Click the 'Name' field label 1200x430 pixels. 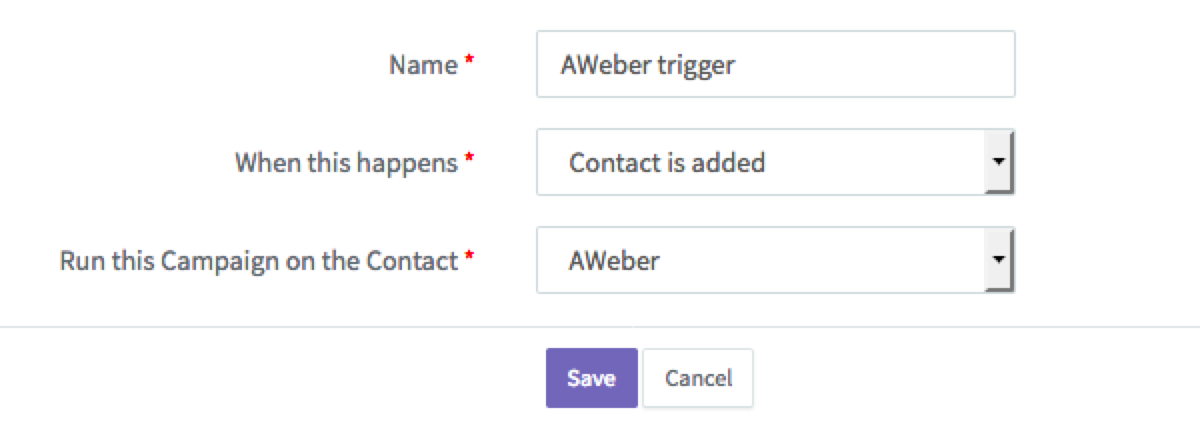coord(423,66)
